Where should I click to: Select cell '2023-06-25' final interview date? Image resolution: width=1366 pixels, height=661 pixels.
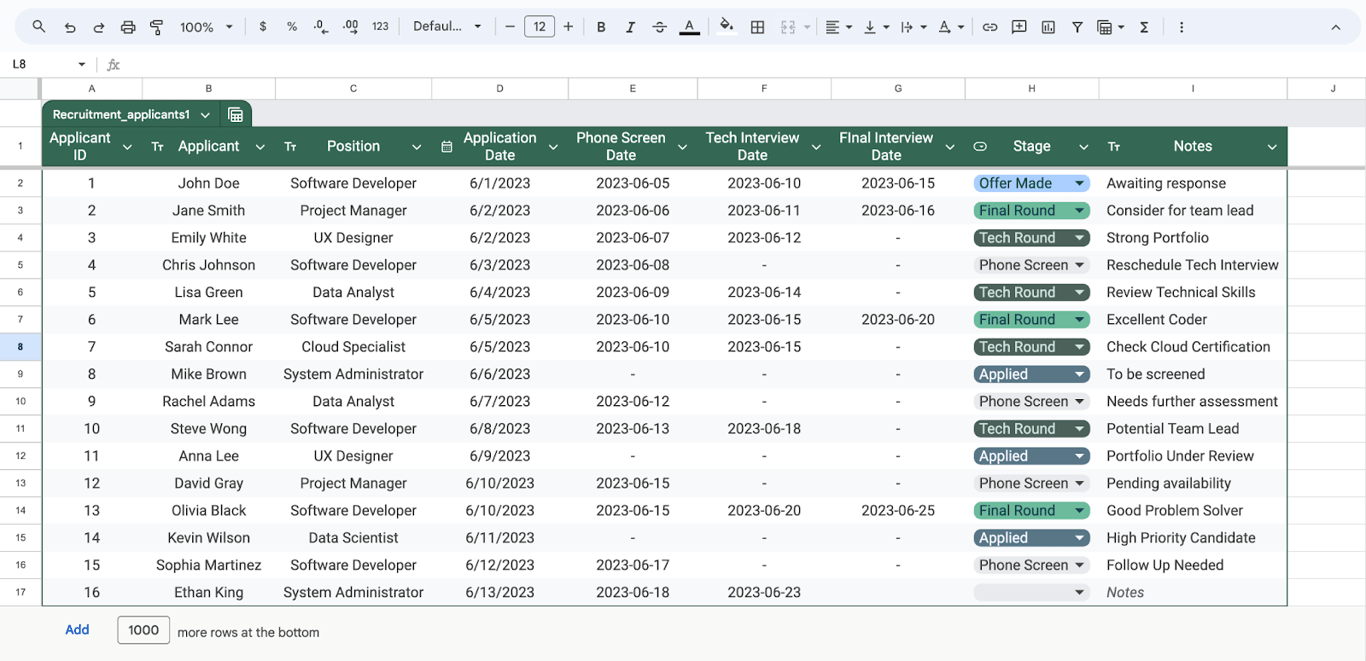click(x=898, y=510)
